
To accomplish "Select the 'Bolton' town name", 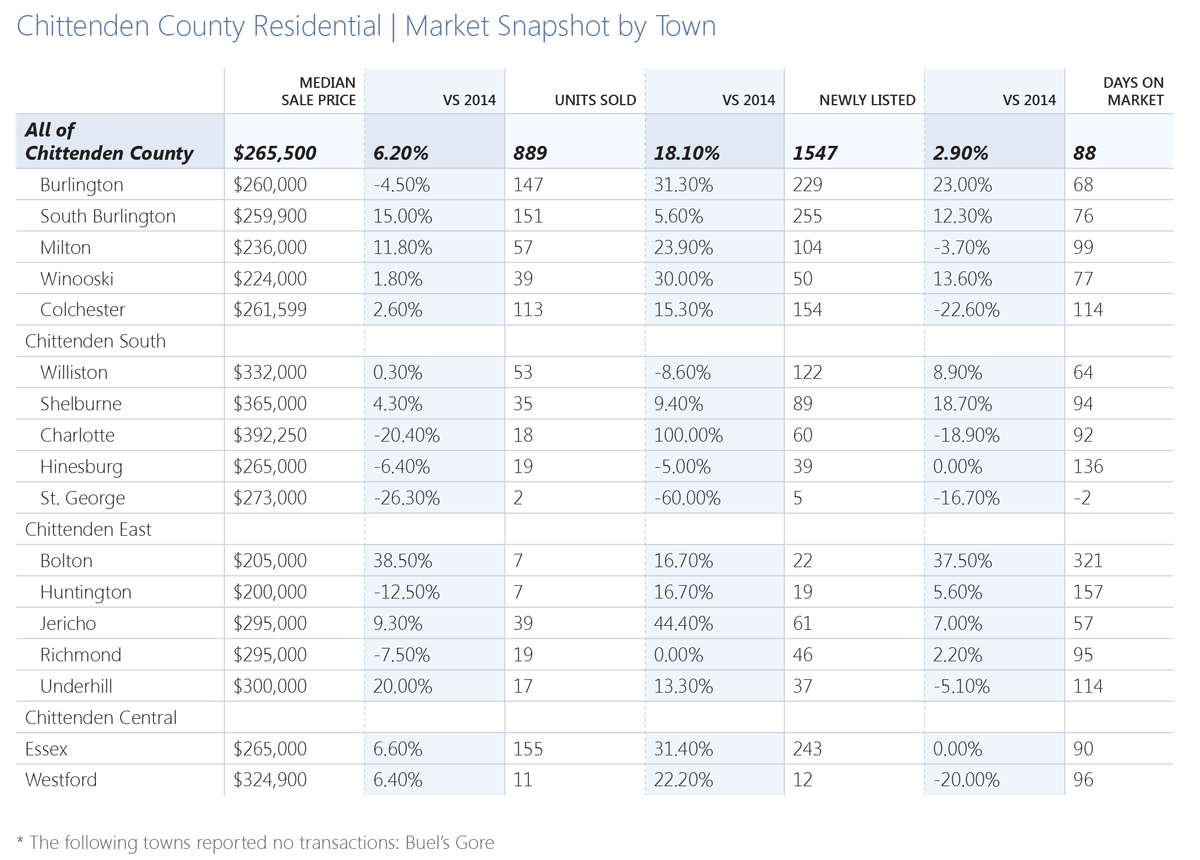I will click(x=67, y=561).
